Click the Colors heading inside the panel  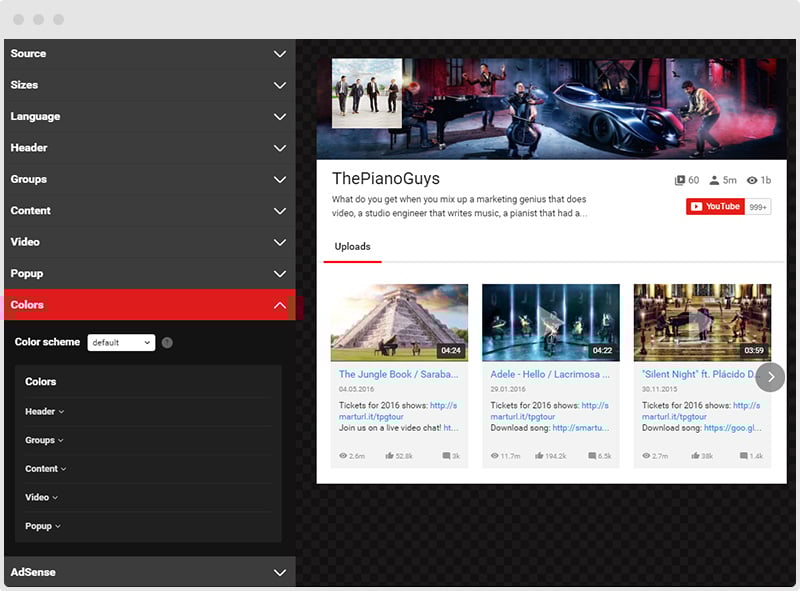41,382
